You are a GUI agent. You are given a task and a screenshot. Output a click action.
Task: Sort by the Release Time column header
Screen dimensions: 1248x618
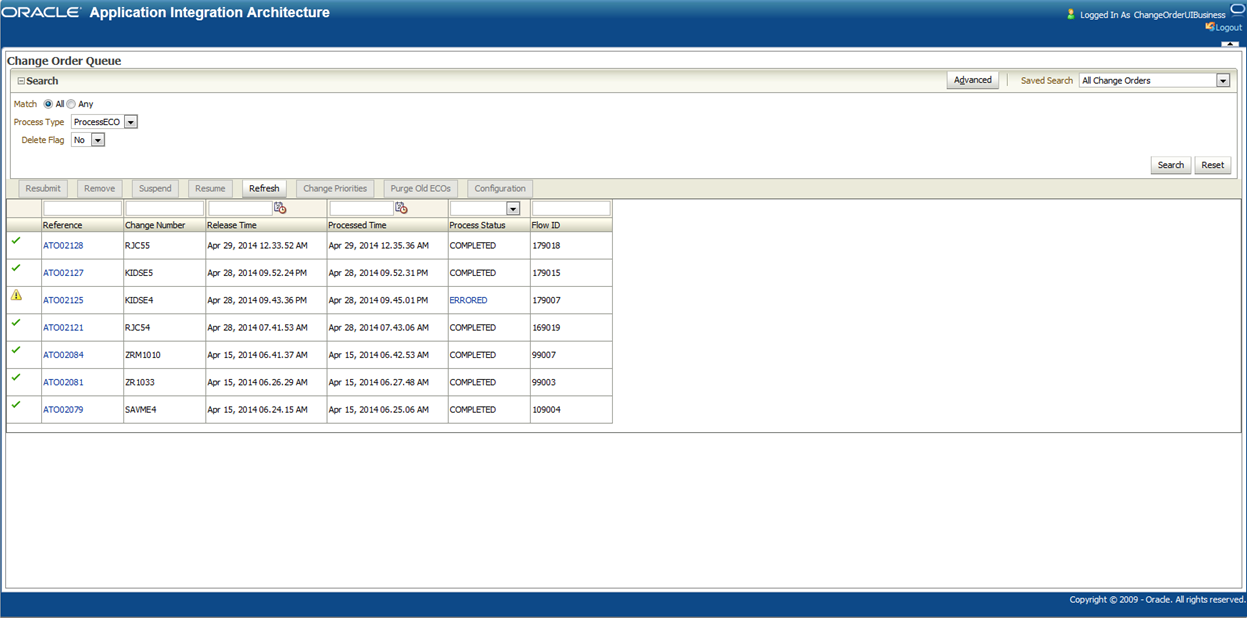(266, 225)
